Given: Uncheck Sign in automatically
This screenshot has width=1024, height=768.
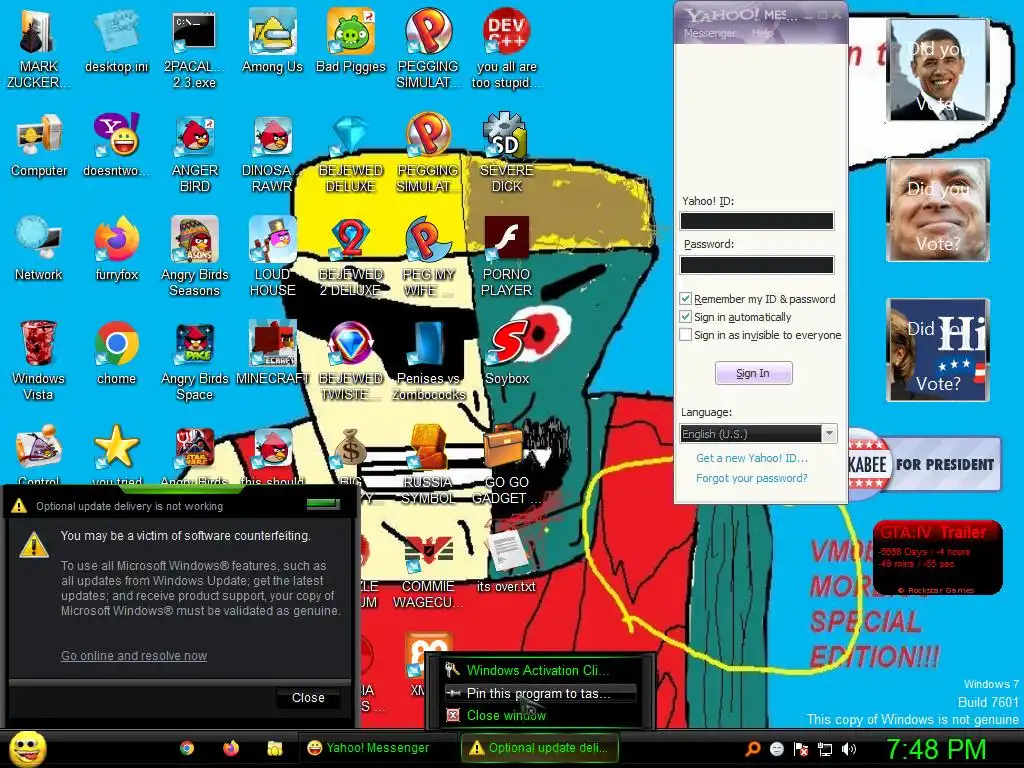Looking at the screenshot, I should (x=685, y=317).
